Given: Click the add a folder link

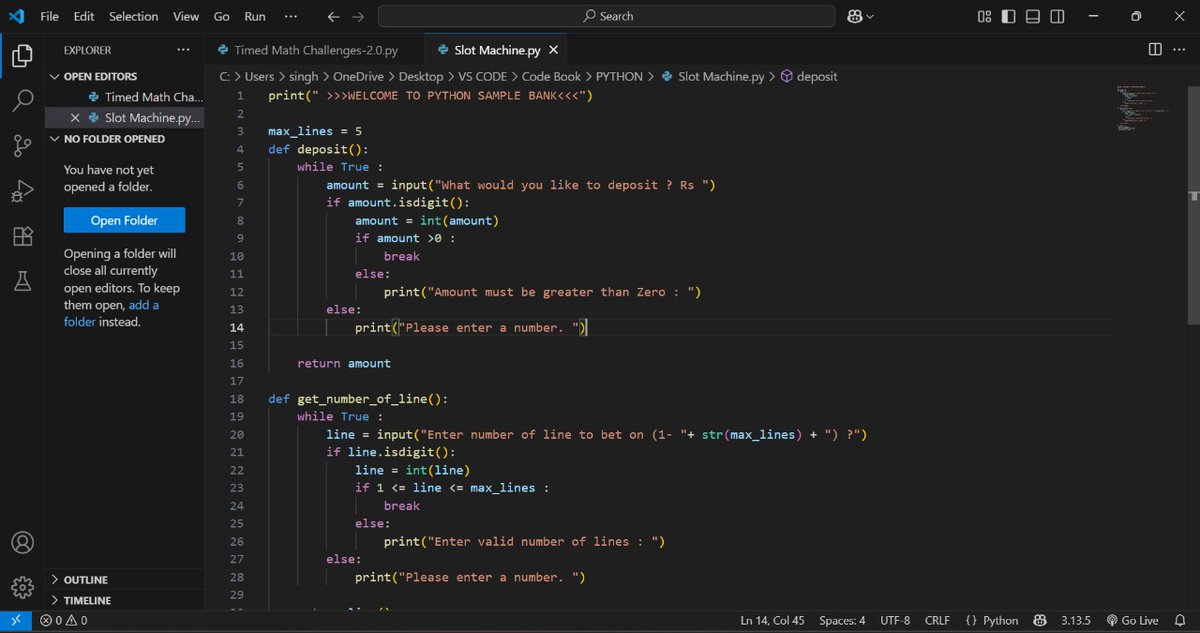Looking at the screenshot, I should pos(111,313).
